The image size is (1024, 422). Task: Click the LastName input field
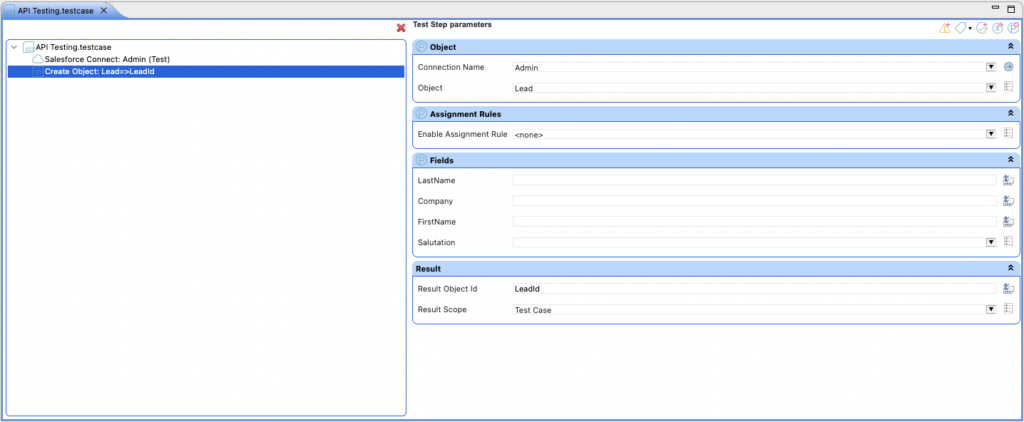[x=754, y=180]
